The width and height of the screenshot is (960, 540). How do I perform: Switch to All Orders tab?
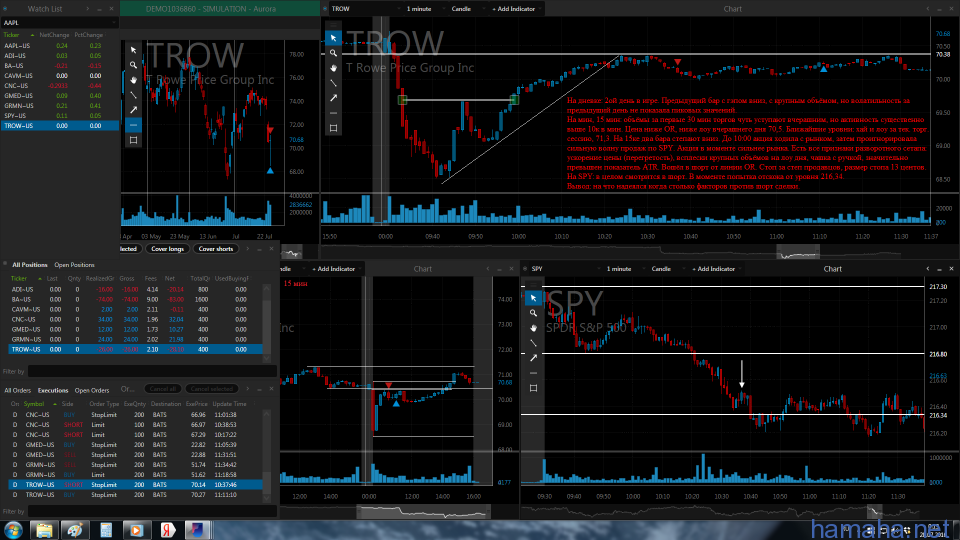17,391
